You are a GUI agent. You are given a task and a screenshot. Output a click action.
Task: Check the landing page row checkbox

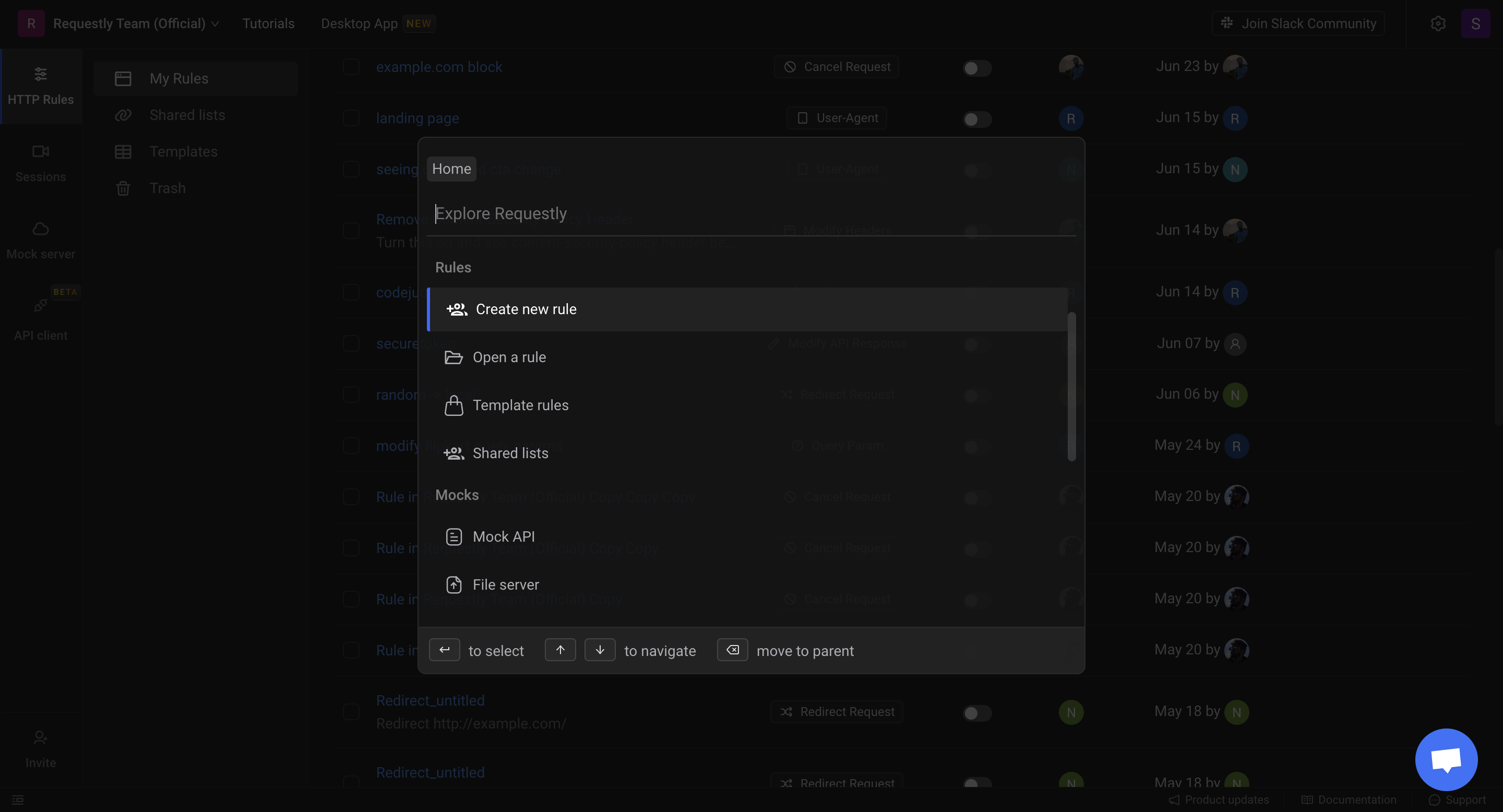(351, 118)
